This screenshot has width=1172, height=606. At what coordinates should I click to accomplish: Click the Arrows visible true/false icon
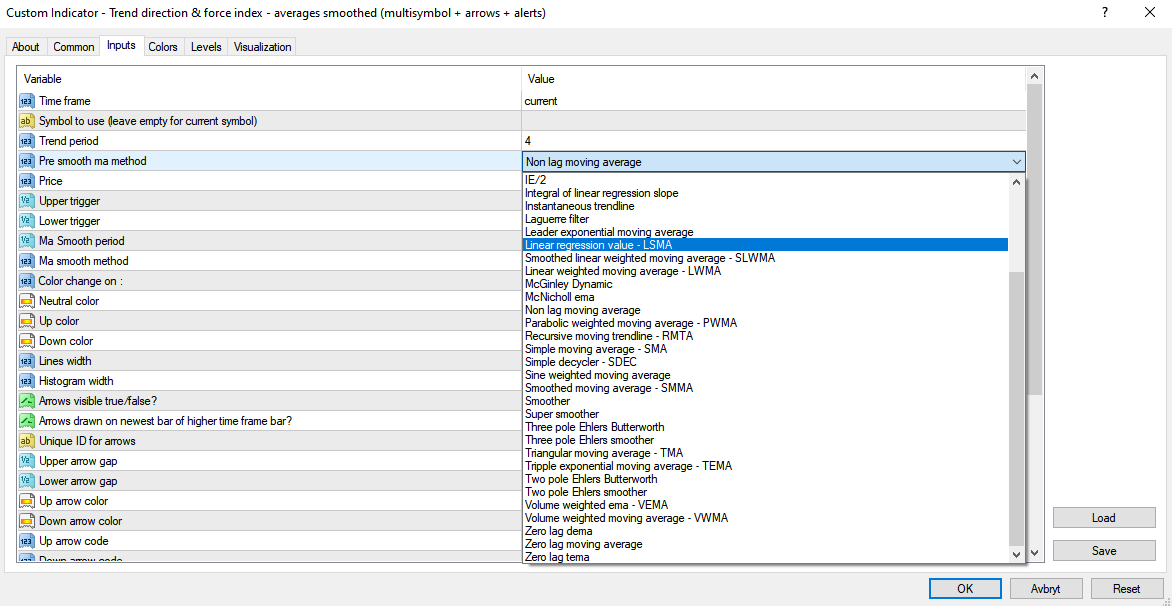[x=27, y=401]
